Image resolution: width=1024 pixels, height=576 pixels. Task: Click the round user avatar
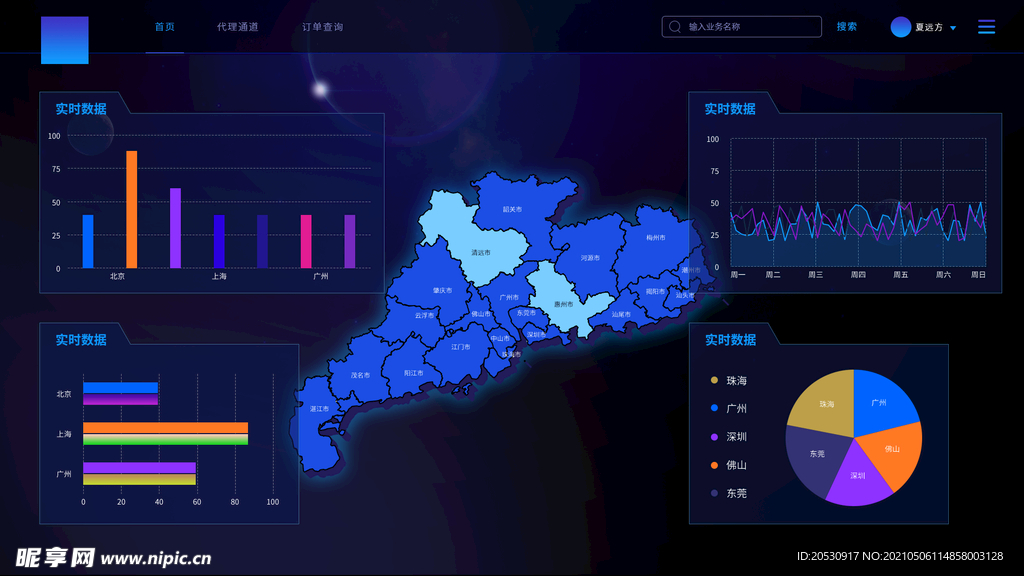901,27
